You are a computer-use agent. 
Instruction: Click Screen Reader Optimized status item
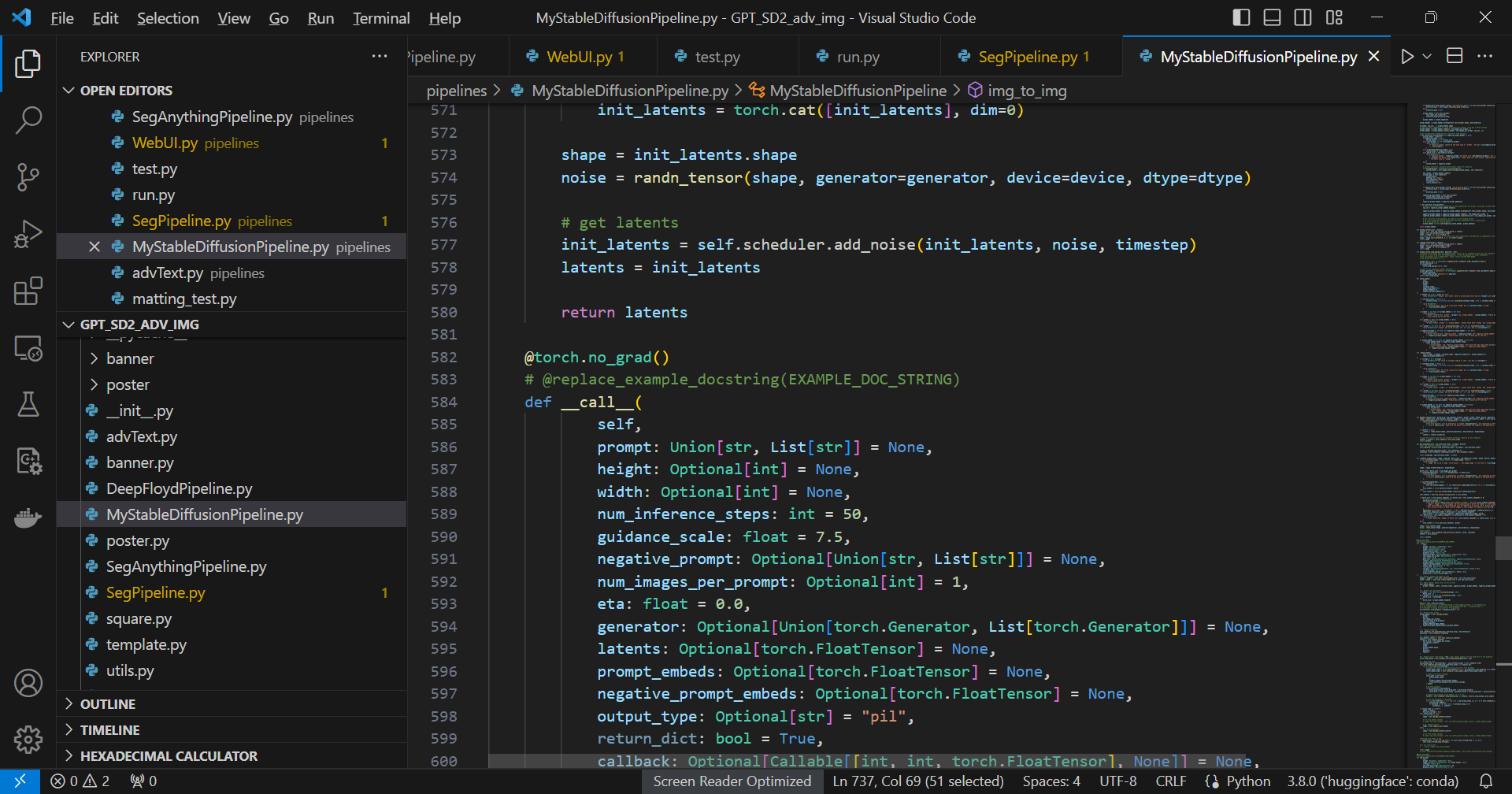pos(732,781)
